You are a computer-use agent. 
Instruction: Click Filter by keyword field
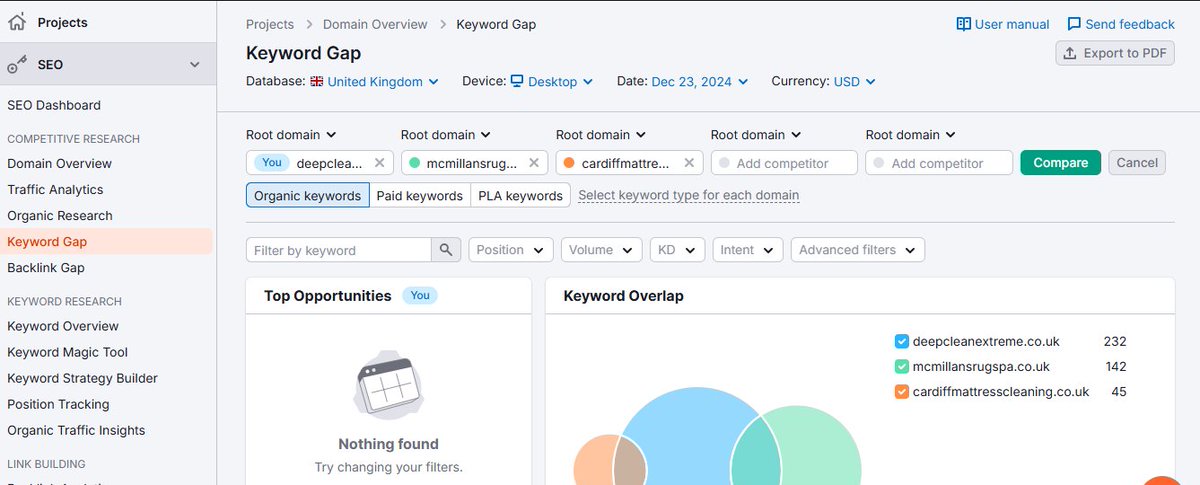click(339, 250)
